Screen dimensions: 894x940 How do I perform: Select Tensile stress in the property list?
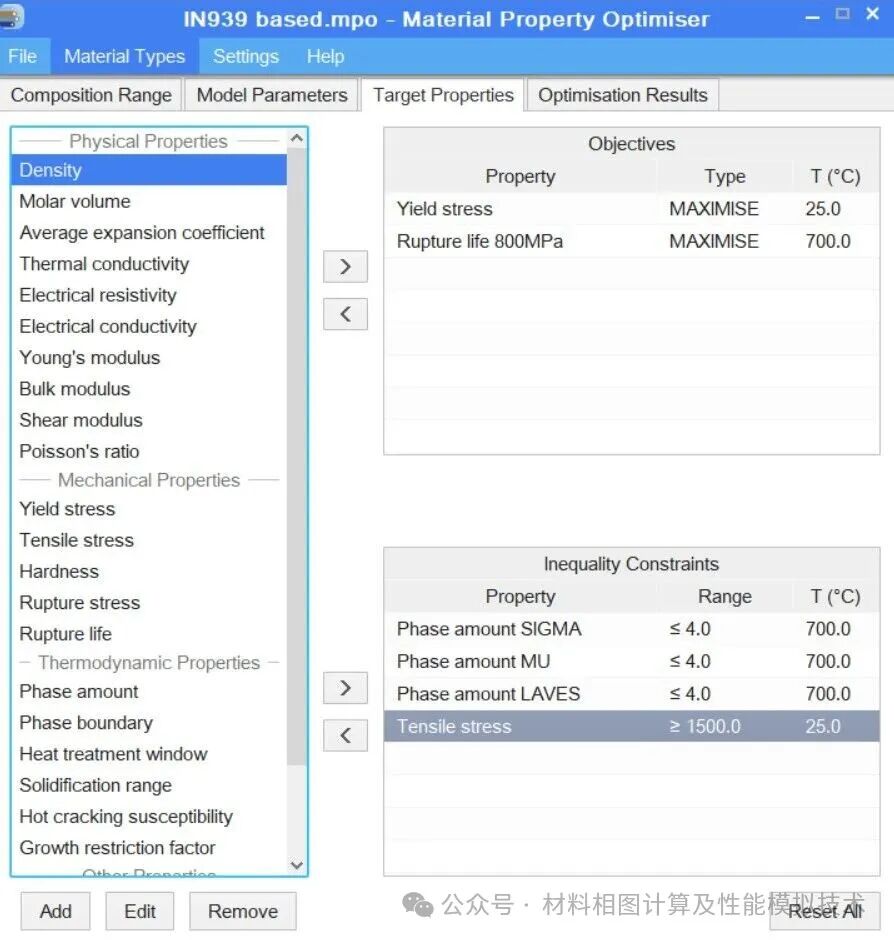coord(149,540)
